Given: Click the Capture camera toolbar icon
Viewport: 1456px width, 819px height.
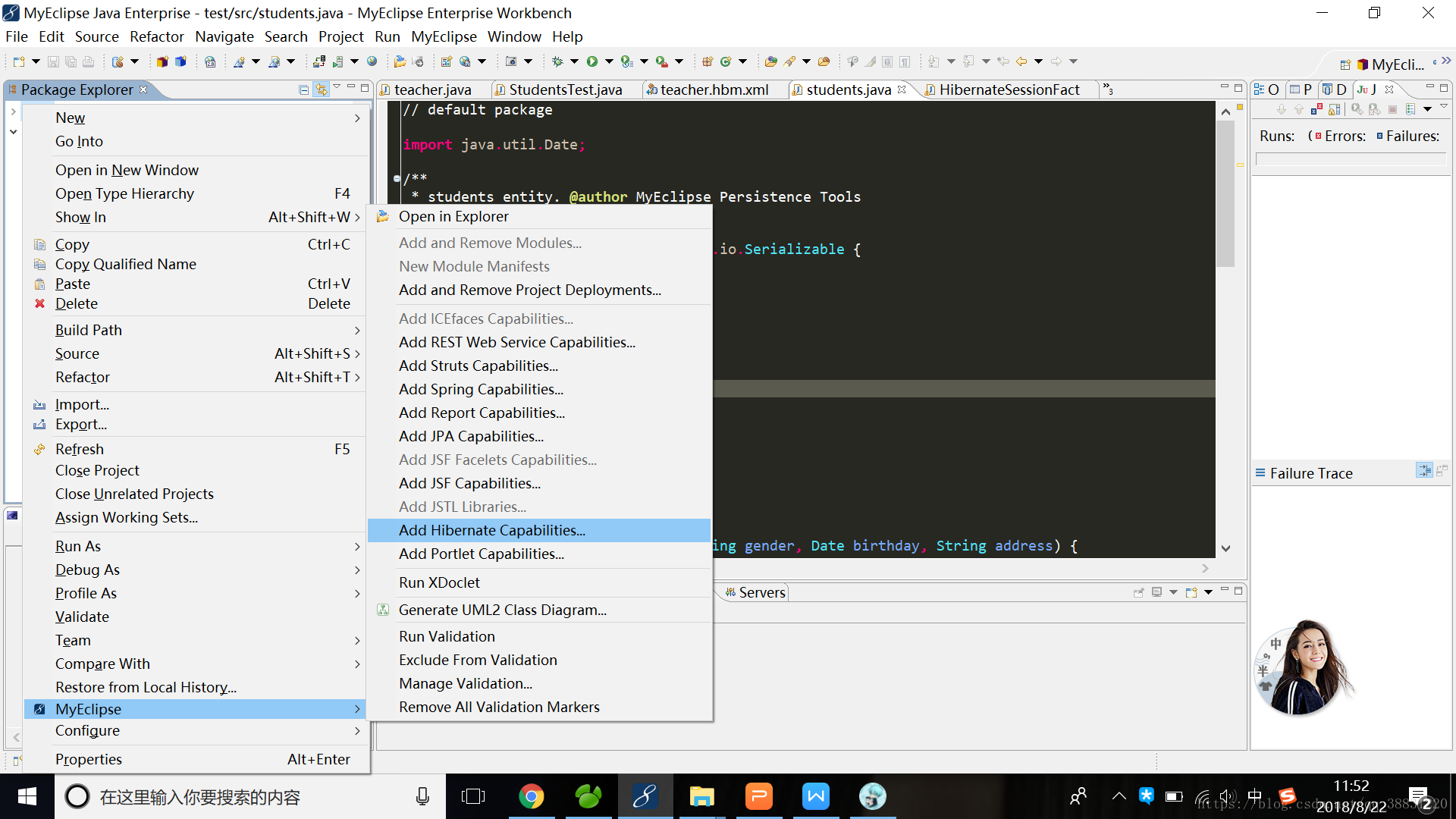Looking at the screenshot, I should click(x=511, y=61).
